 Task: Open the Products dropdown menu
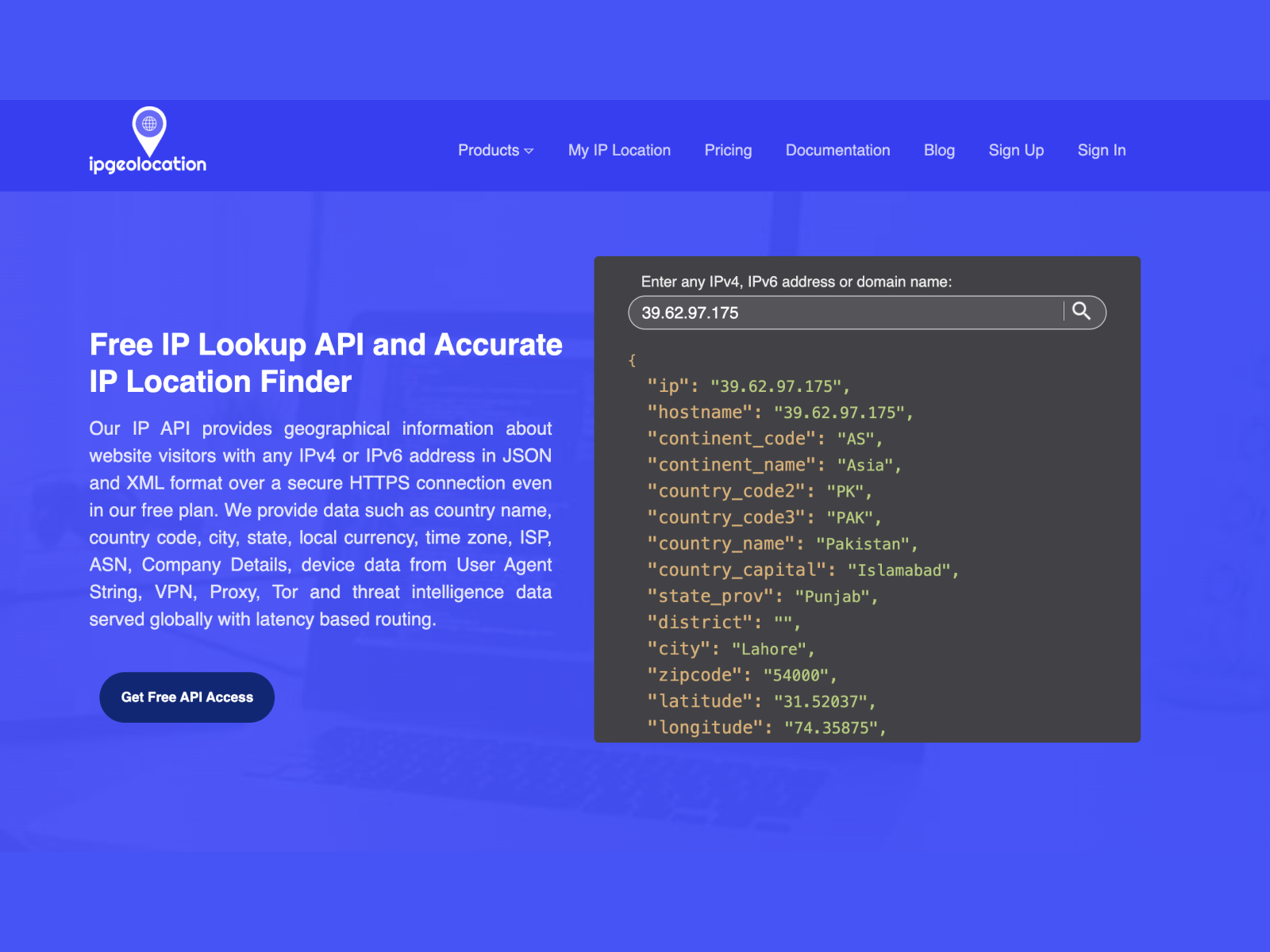(488, 150)
